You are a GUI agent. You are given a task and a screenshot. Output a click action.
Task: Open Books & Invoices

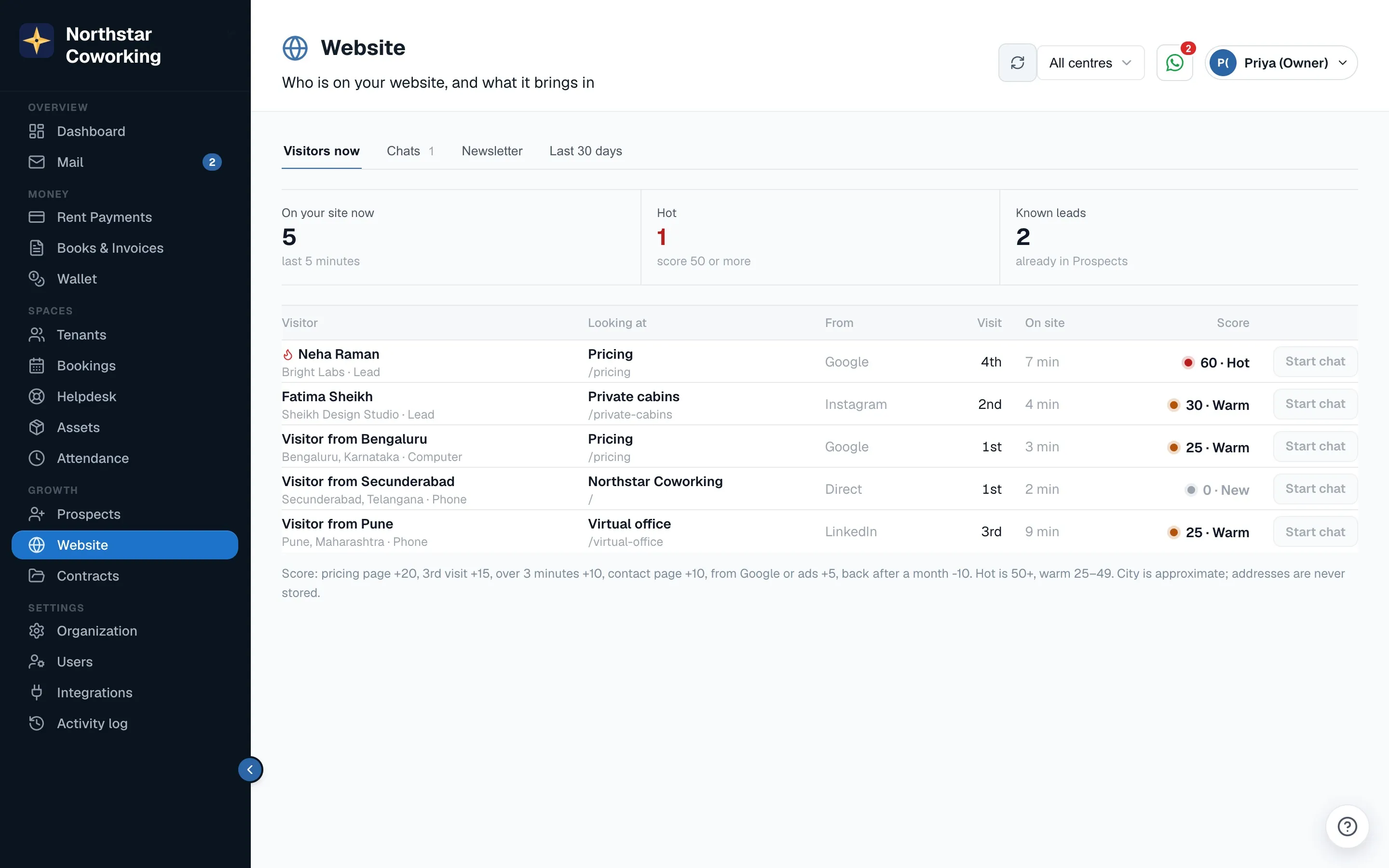point(124,248)
